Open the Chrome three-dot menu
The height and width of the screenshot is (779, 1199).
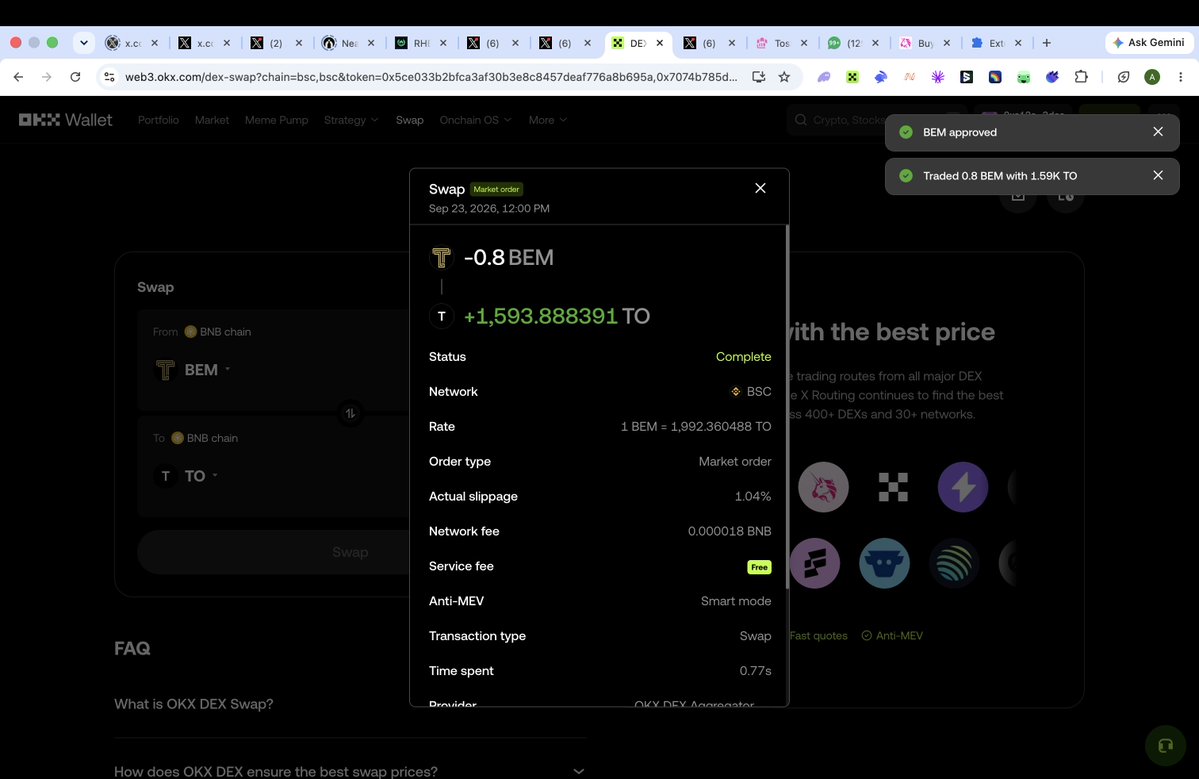click(1181, 76)
